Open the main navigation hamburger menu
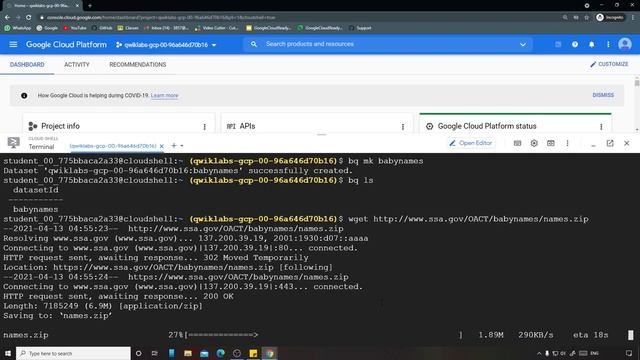Viewport: 640px width, 360px height. (13, 44)
